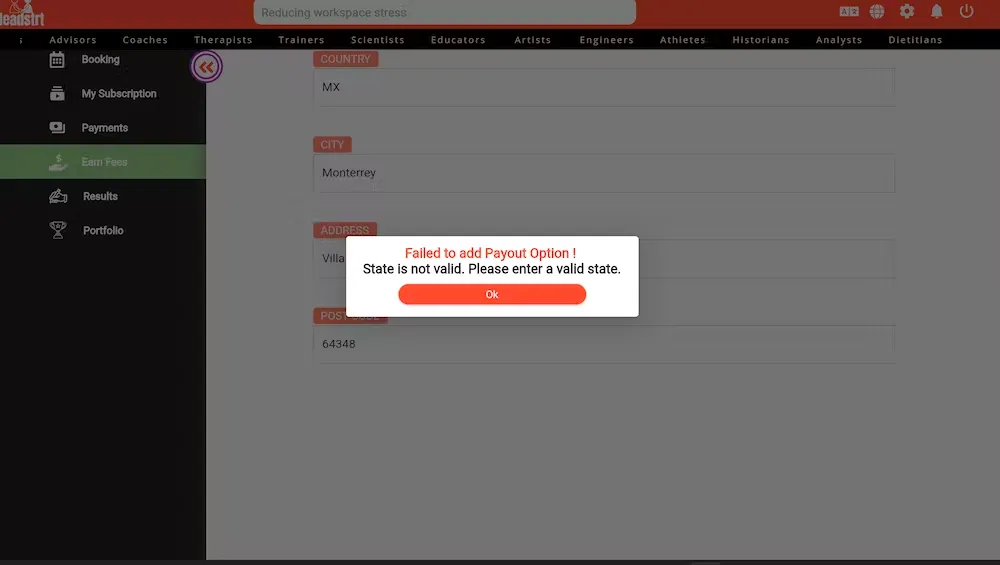Image resolution: width=1000 pixels, height=565 pixels.
Task: Click the Earn Fees hand-coin icon
Action: pyautogui.click(x=57, y=162)
